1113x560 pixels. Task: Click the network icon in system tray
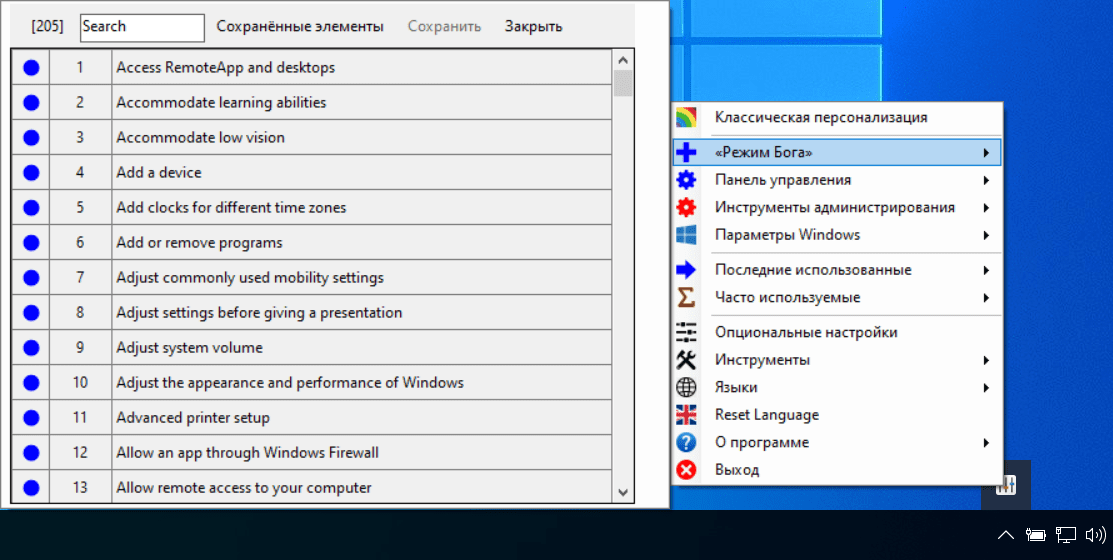click(x=1065, y=534)
